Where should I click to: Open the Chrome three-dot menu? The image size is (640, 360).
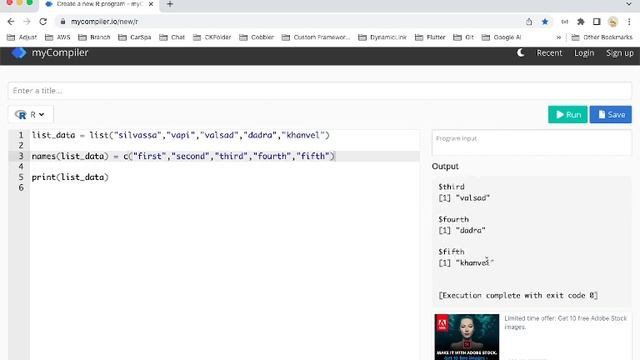pos(629,22)
